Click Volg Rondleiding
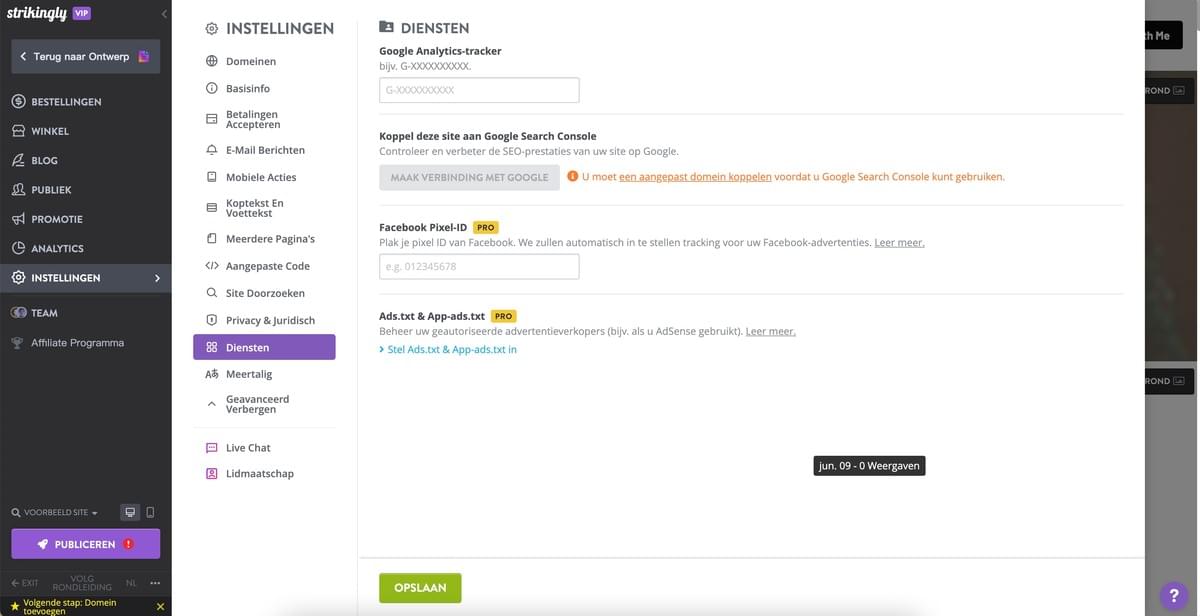Screen dimensions: 1200x616 [82, 583]
